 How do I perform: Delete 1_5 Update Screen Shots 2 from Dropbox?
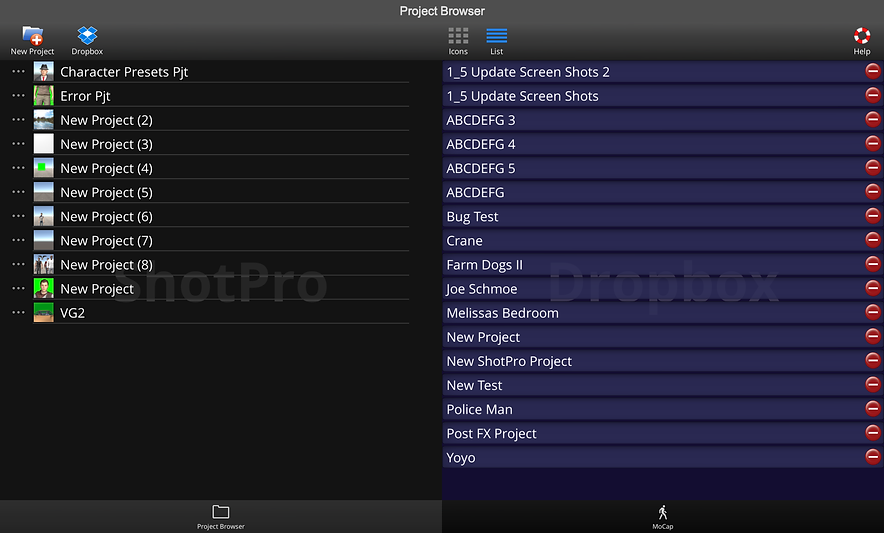pos(873,71)
